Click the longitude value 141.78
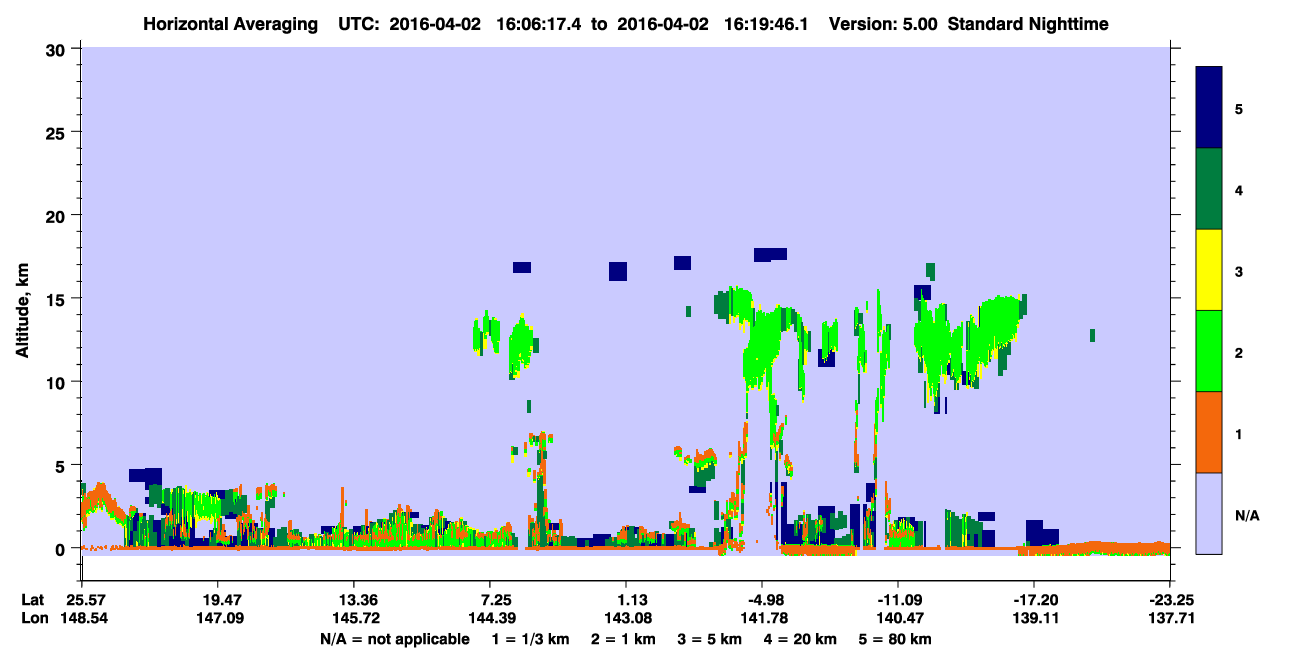 [762, 619]
